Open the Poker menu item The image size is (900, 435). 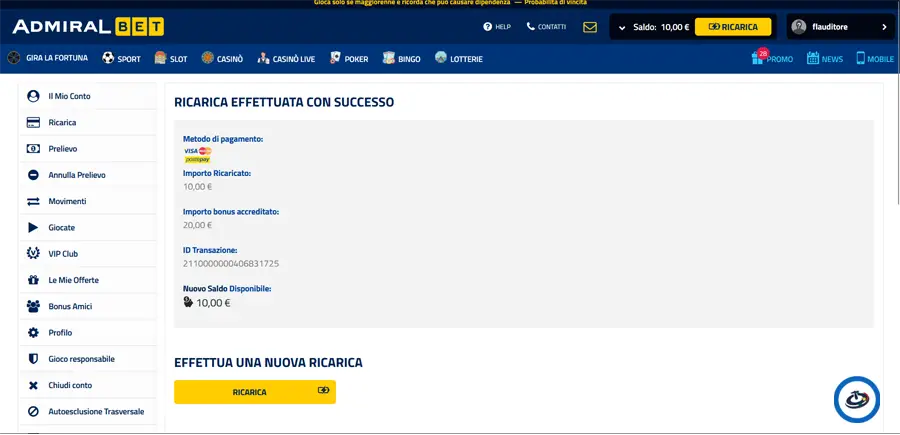point(349,59)
